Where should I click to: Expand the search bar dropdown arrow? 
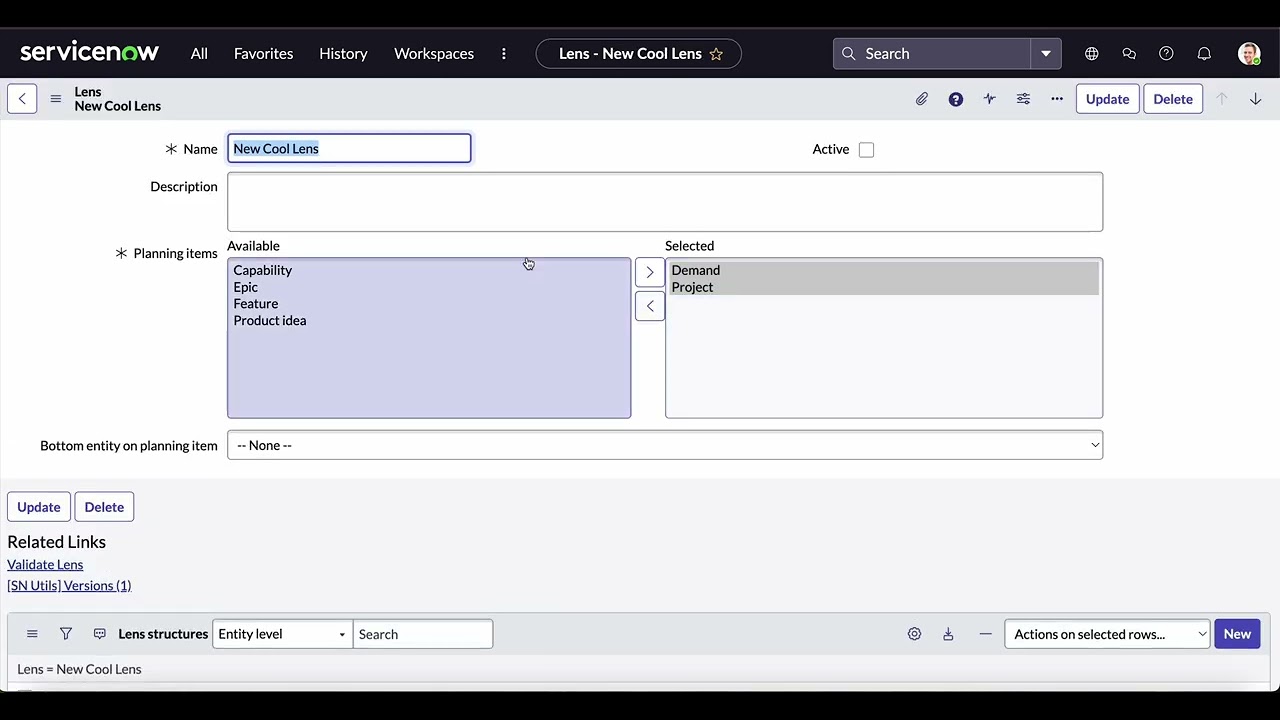pyautogui.click(x=1046, y=53)
